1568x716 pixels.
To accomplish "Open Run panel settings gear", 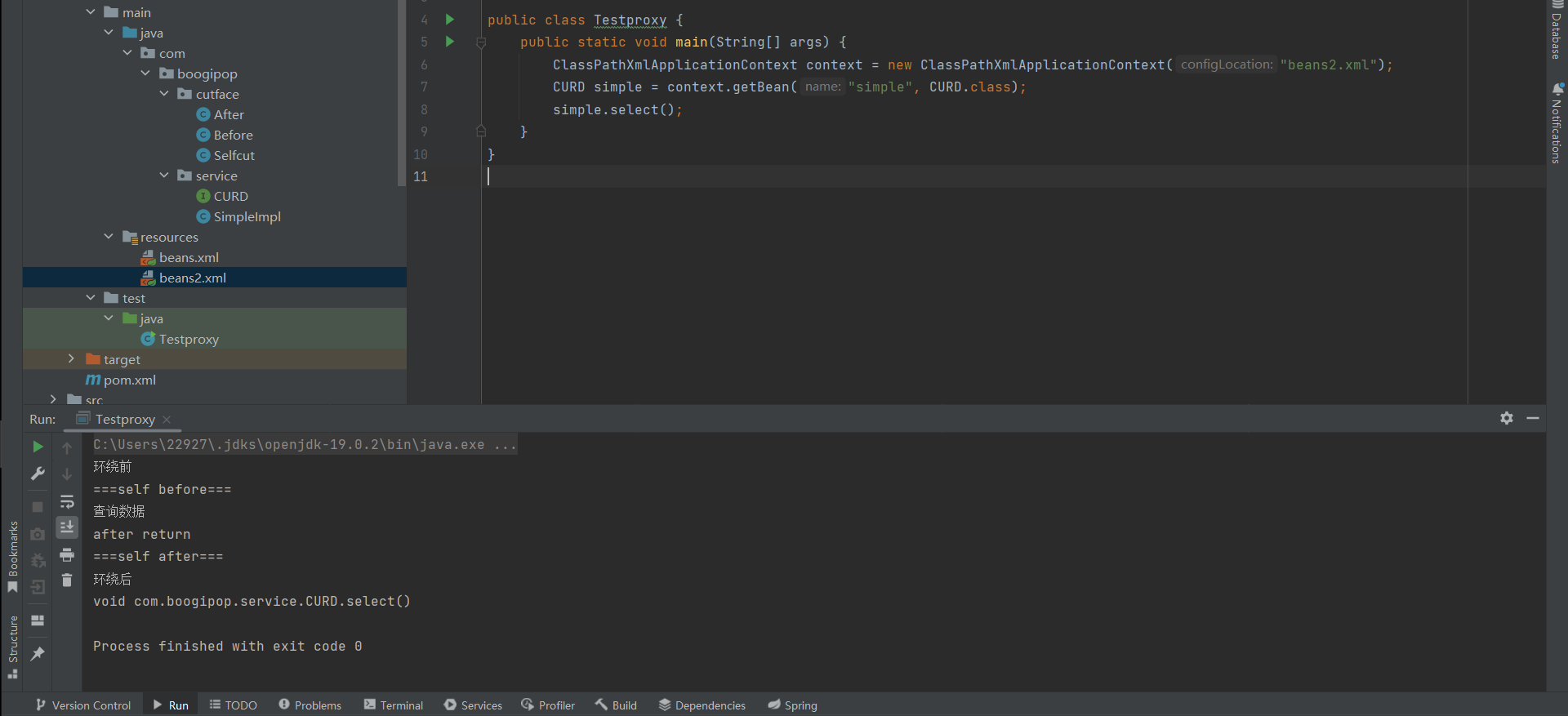I will pos(1507,418).
